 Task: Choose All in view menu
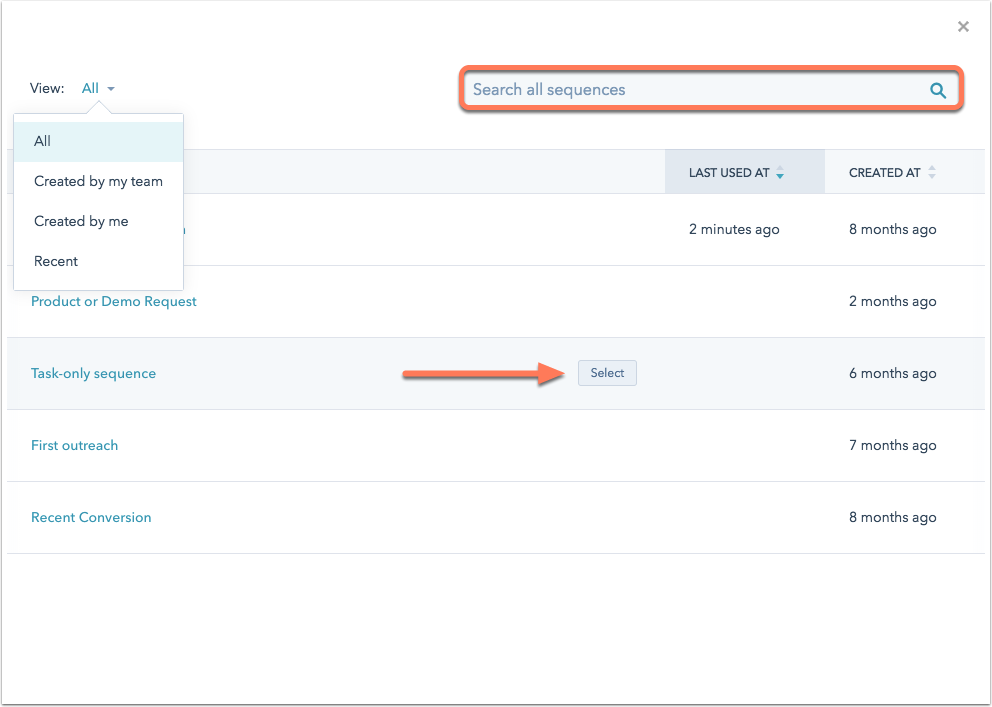click(99, 141)
